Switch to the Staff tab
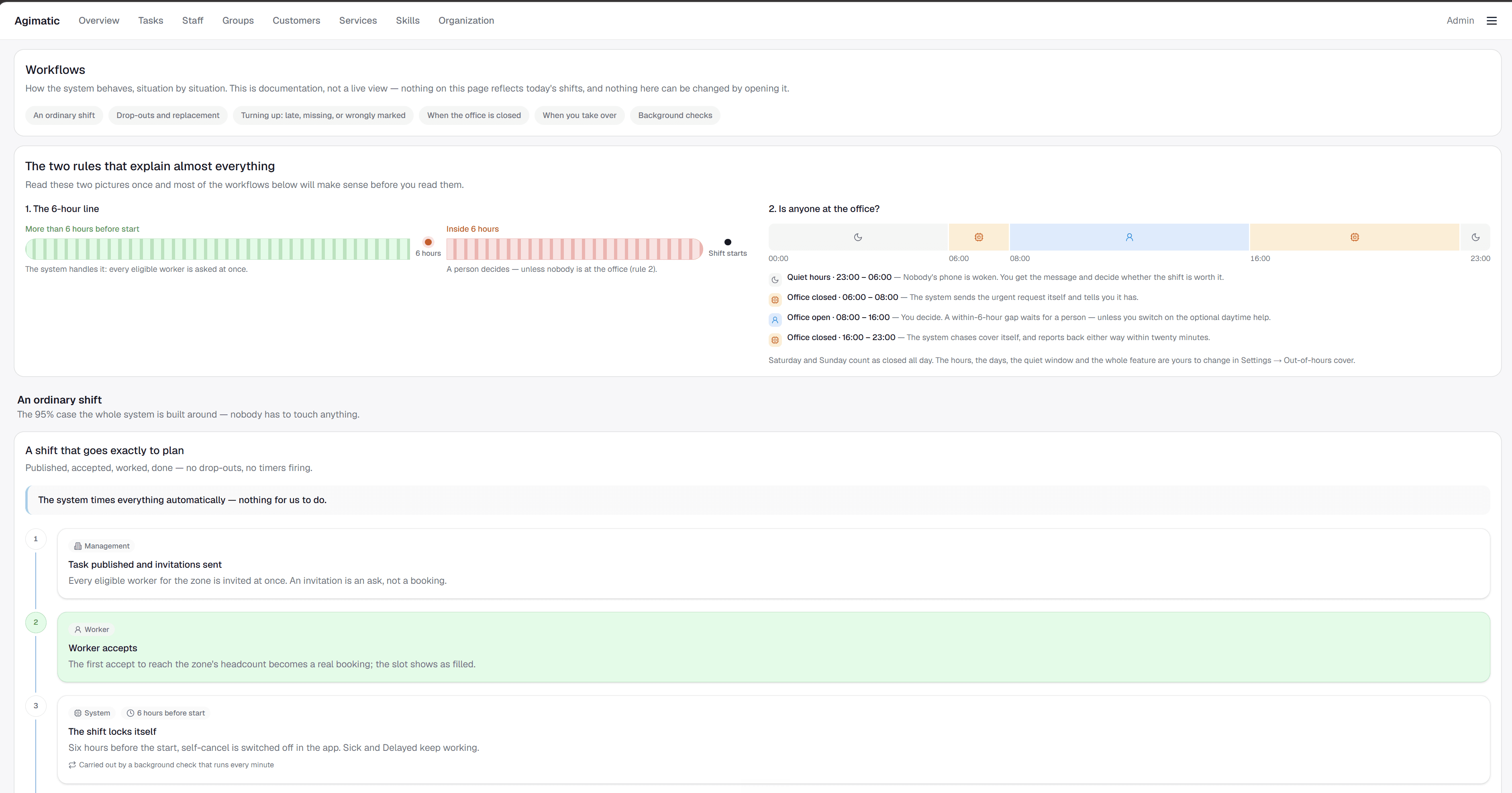The image size is (1512, 793). pos(192,20)
